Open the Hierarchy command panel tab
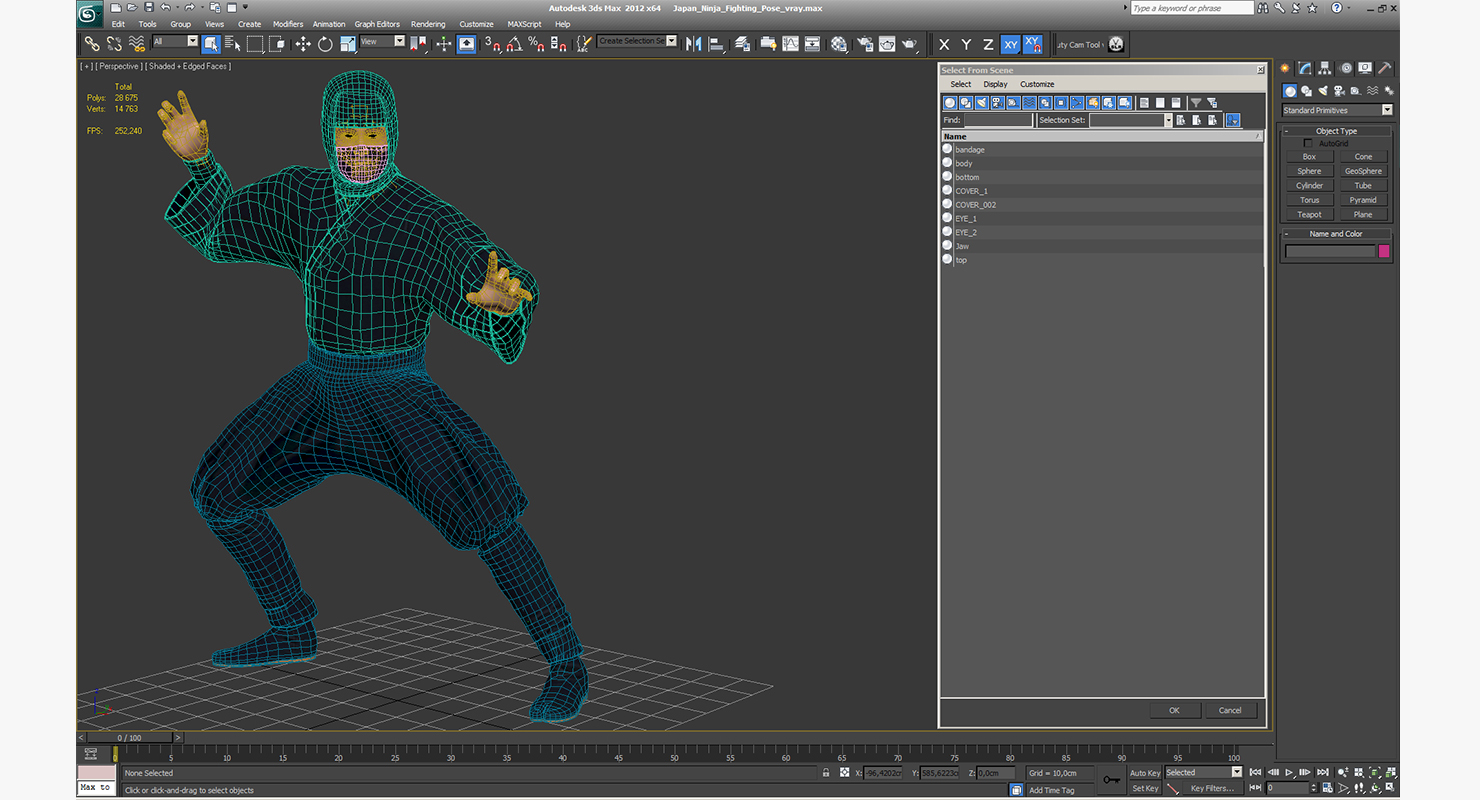 pos(1325,69)
